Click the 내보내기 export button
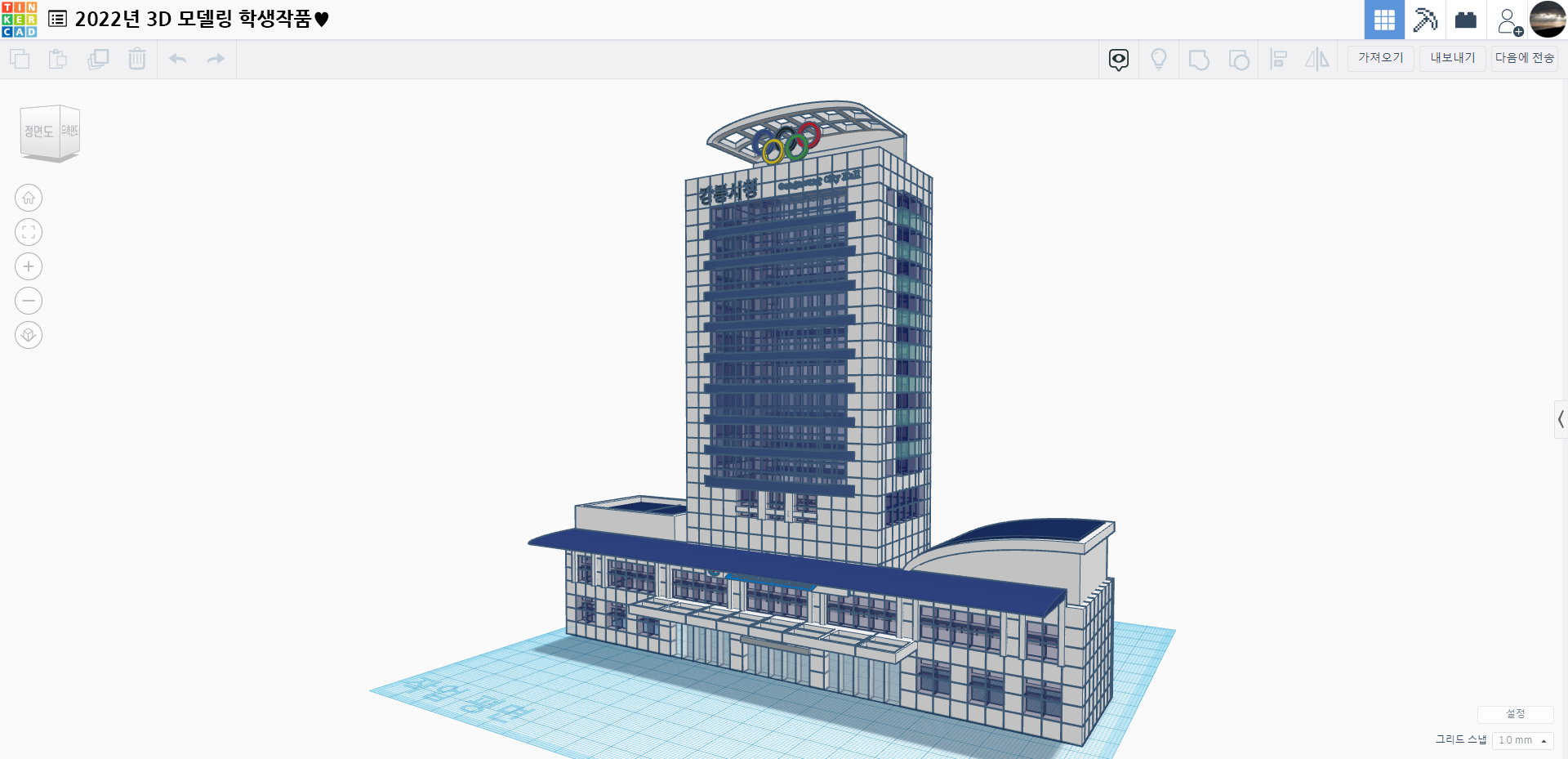This screenshot has width=1568, height=759. point(1453,58)
